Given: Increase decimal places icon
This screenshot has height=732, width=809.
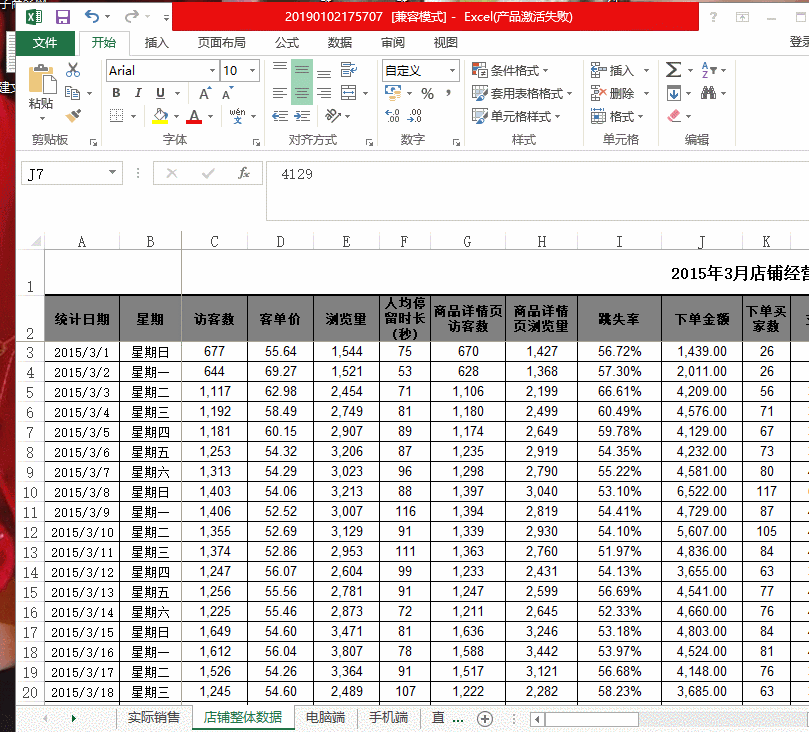Looking at the screenshot, I should coord(392,116).
